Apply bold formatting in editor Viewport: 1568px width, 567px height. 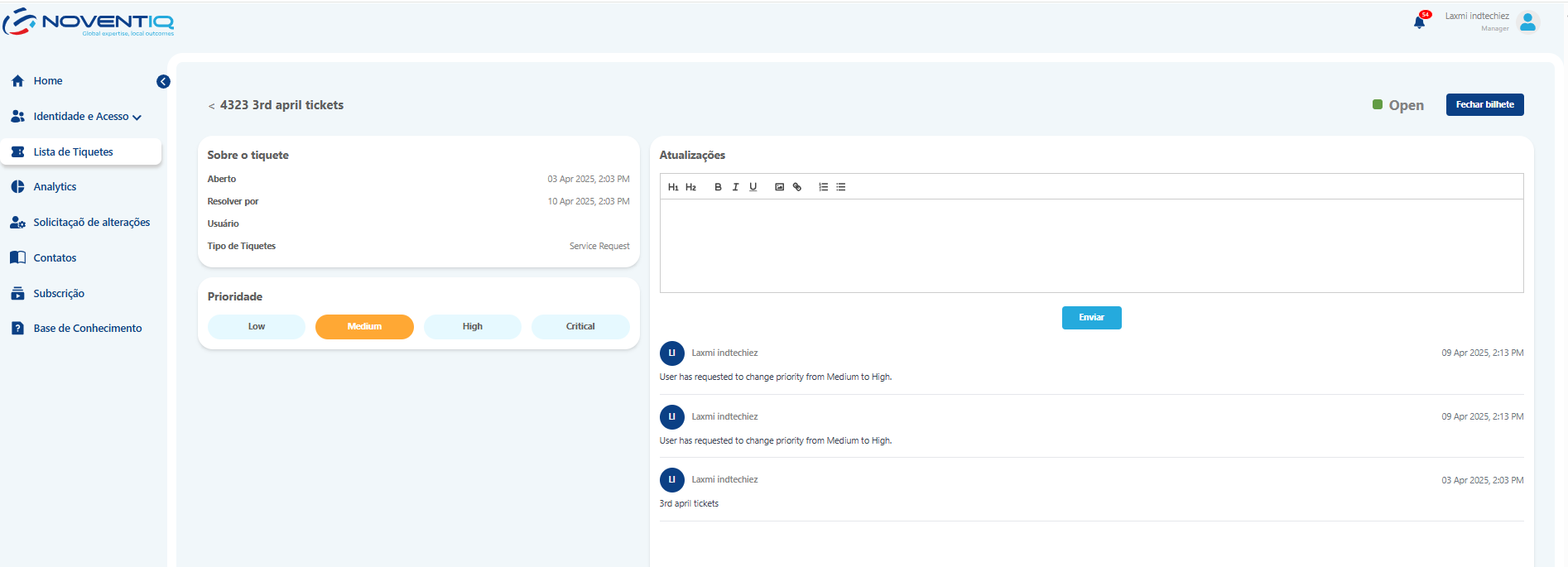tap(718, 187)
